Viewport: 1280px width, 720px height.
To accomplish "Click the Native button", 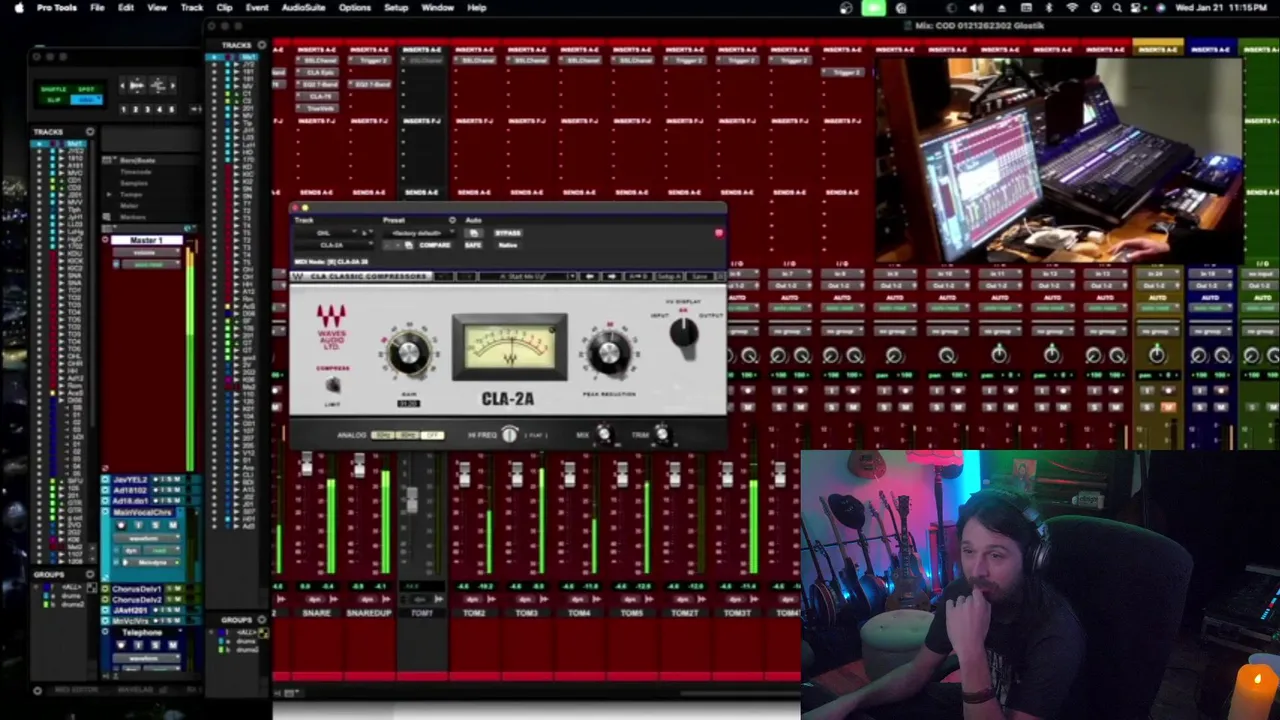I will pyautogui.click(x=508, y=245).
